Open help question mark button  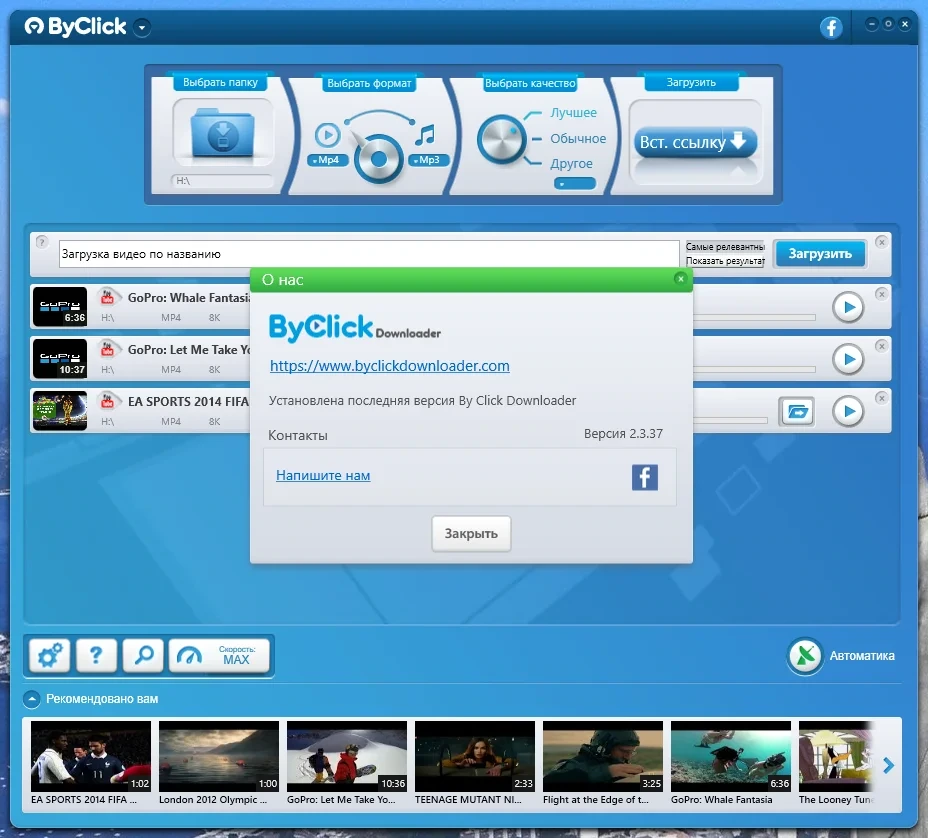96,655
